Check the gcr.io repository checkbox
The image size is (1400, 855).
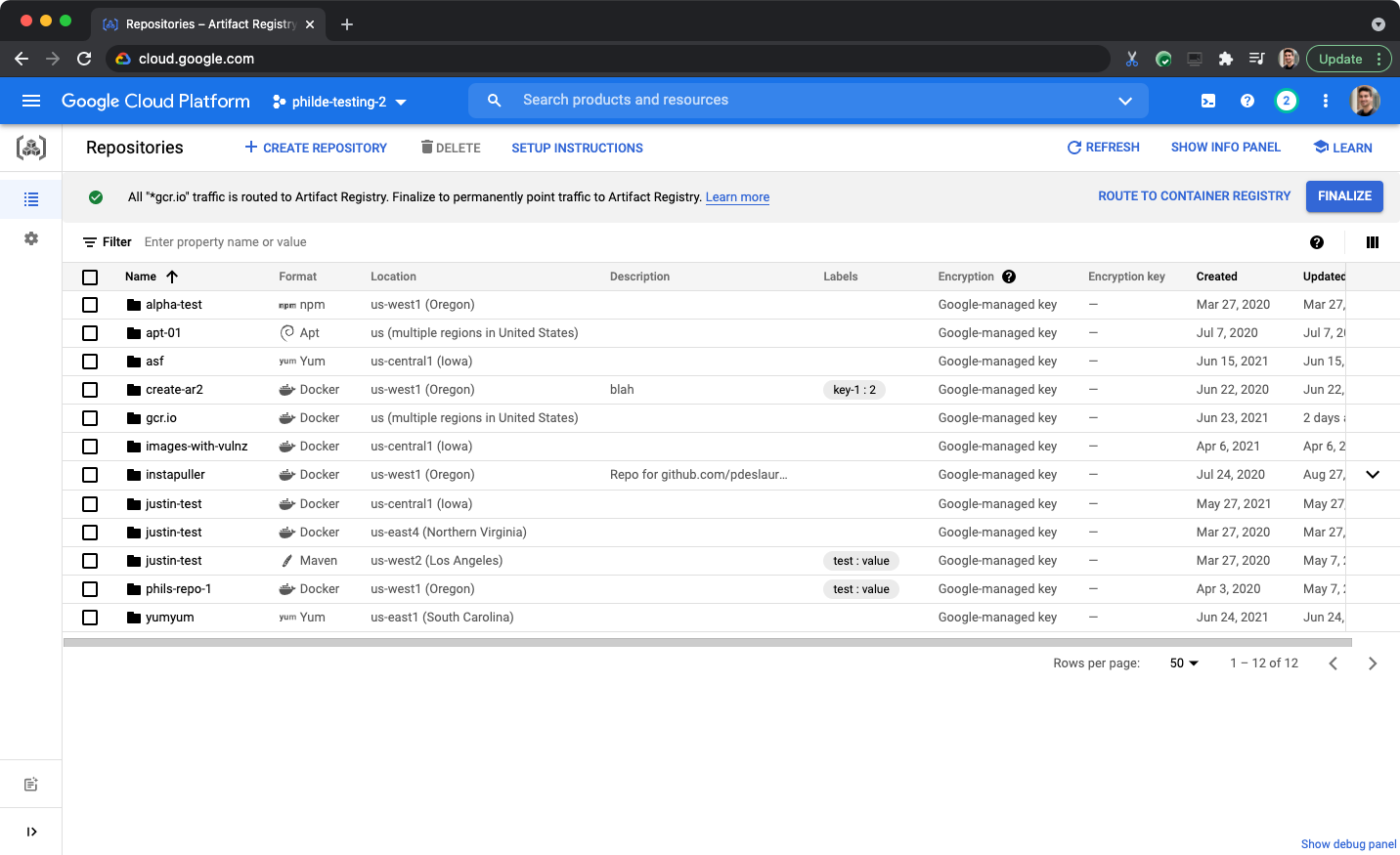coord(90,418)
